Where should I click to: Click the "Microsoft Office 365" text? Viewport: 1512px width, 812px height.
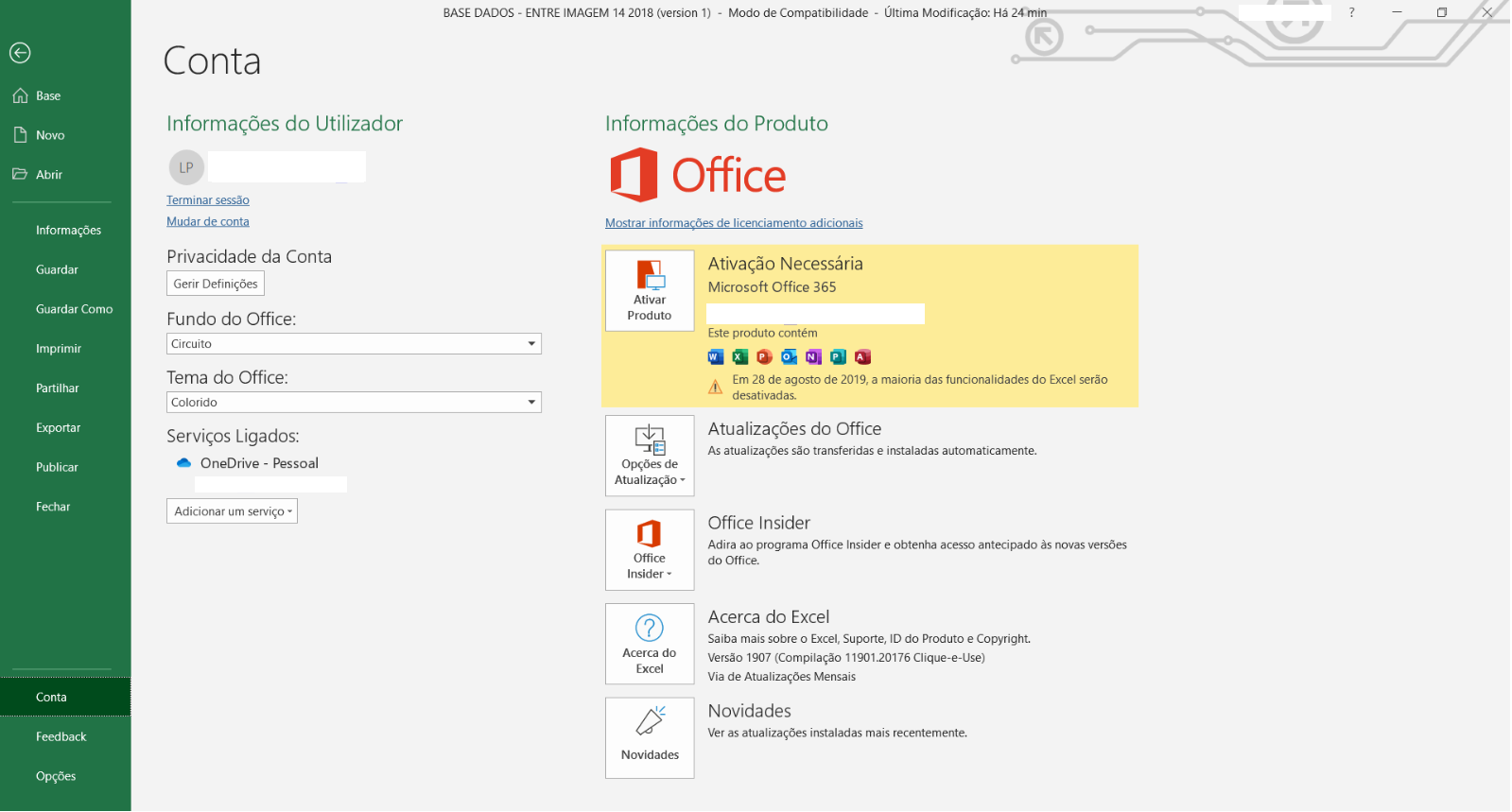[773, 287]
